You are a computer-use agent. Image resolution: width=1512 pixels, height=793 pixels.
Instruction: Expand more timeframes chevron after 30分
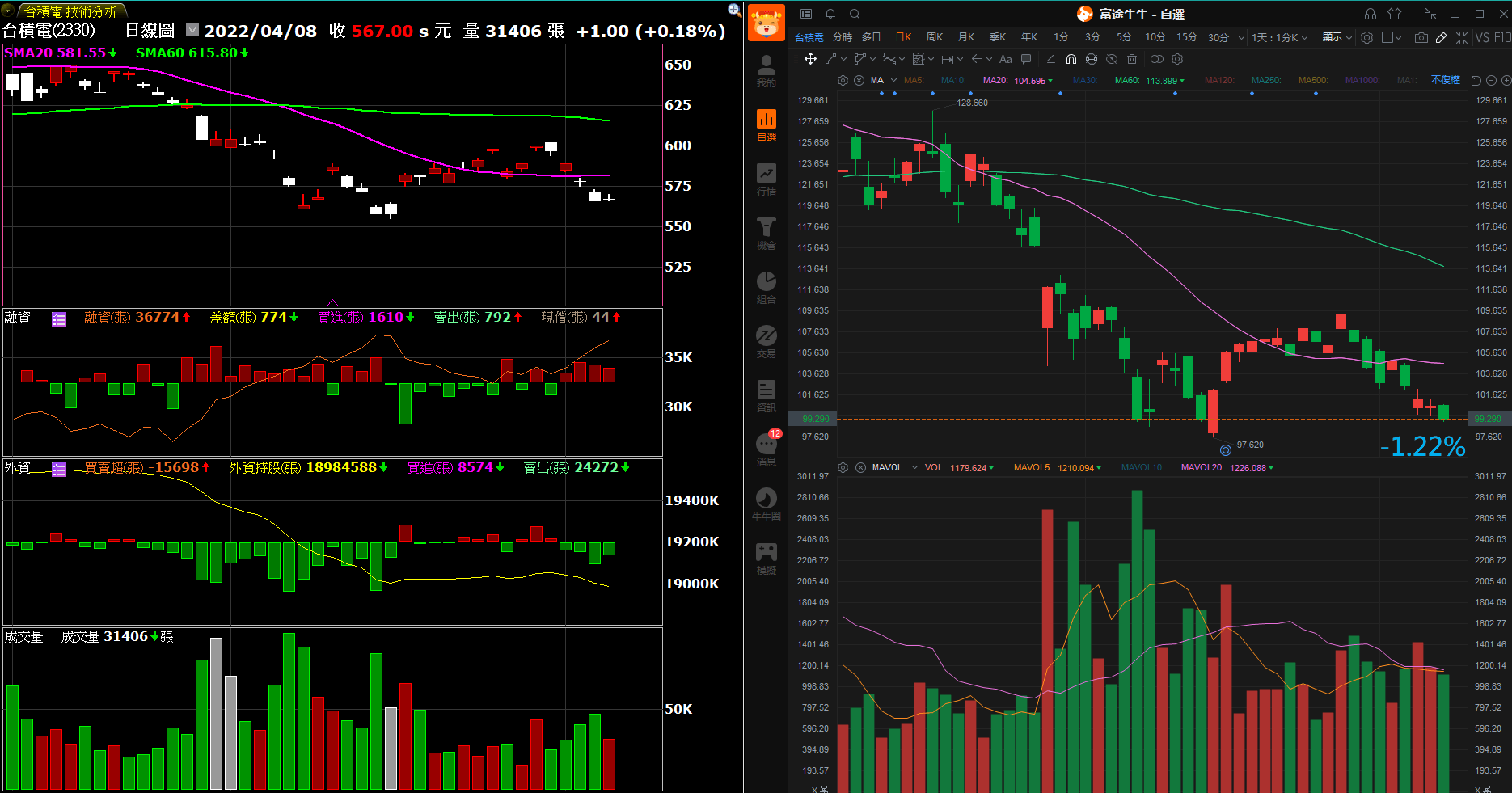coord(1241,37)
